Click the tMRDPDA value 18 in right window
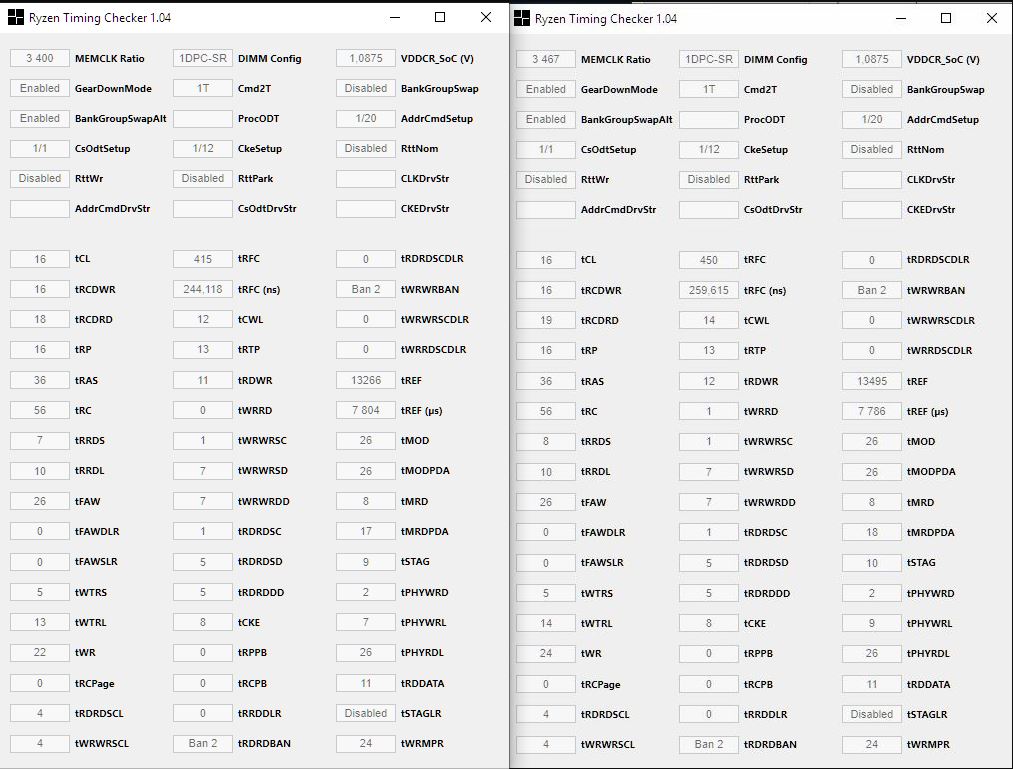This screenshot has height=769, width=1013. pos(872,532)
